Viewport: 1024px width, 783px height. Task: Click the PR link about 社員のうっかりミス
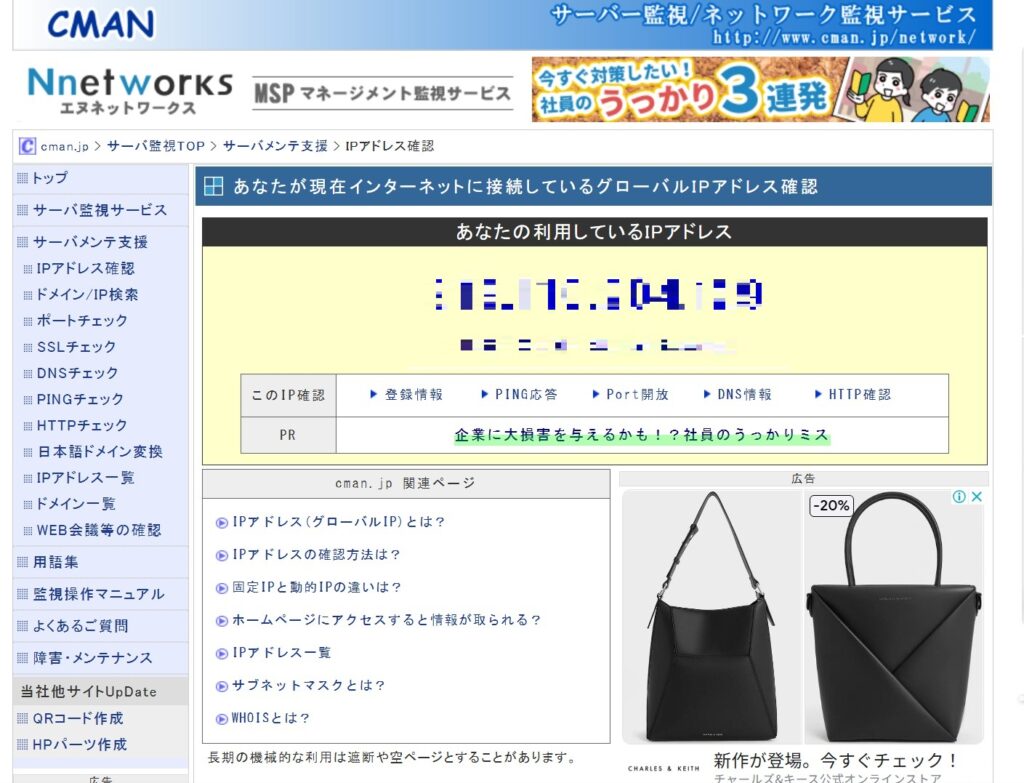point(642,436)
